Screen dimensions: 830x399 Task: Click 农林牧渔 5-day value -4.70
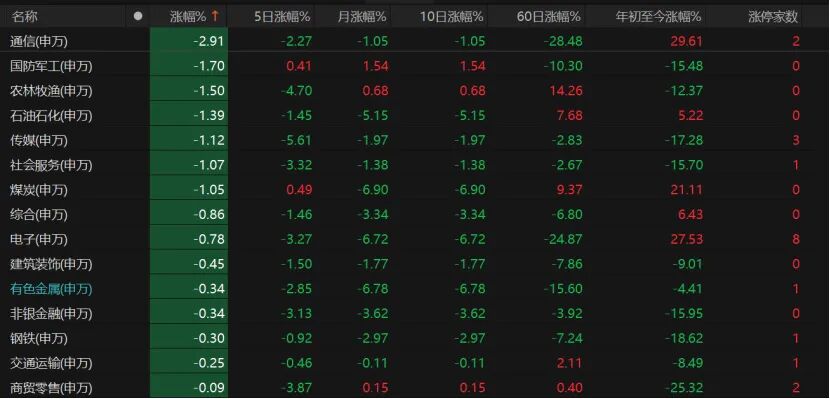(296, 91)
